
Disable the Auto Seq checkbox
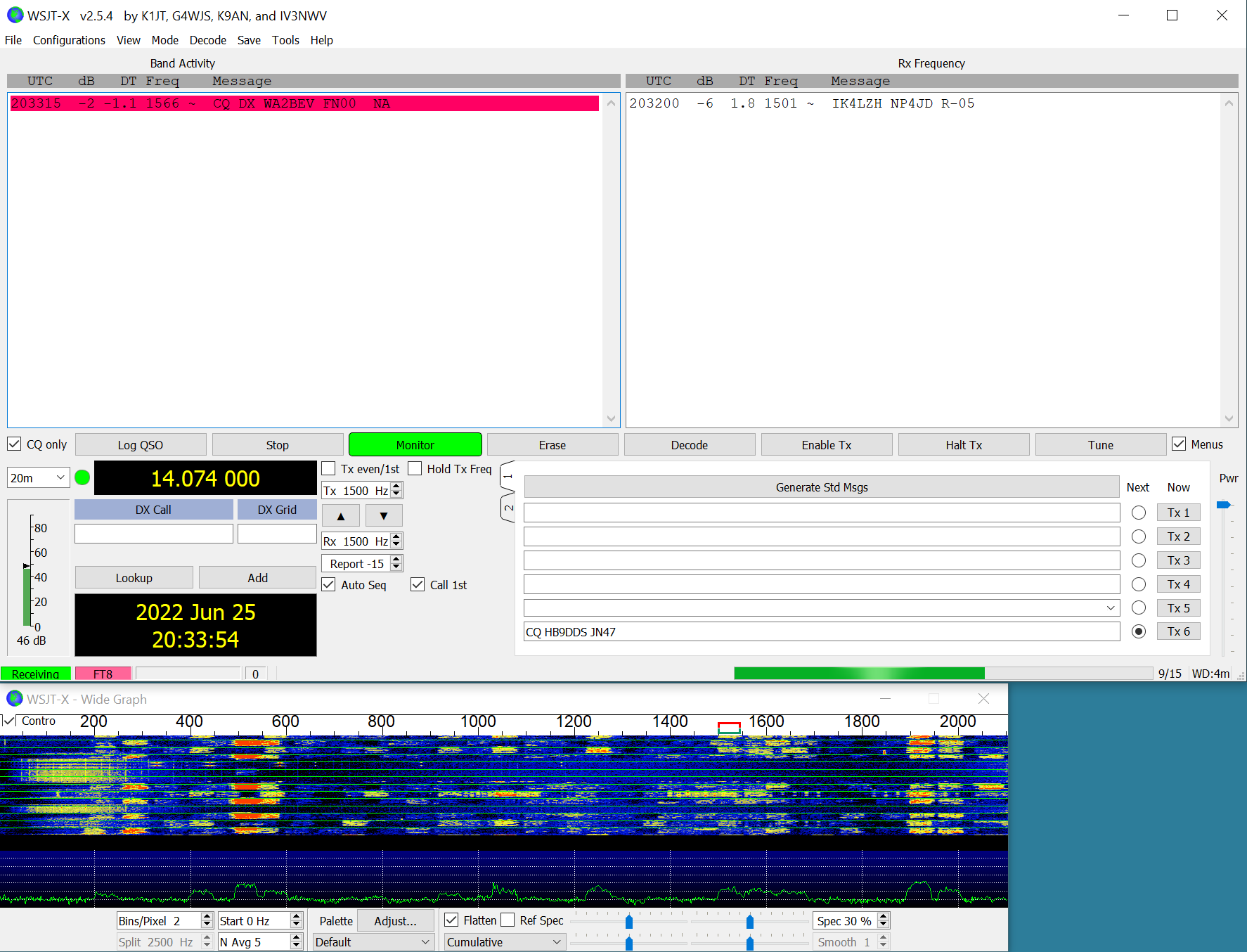328,584
